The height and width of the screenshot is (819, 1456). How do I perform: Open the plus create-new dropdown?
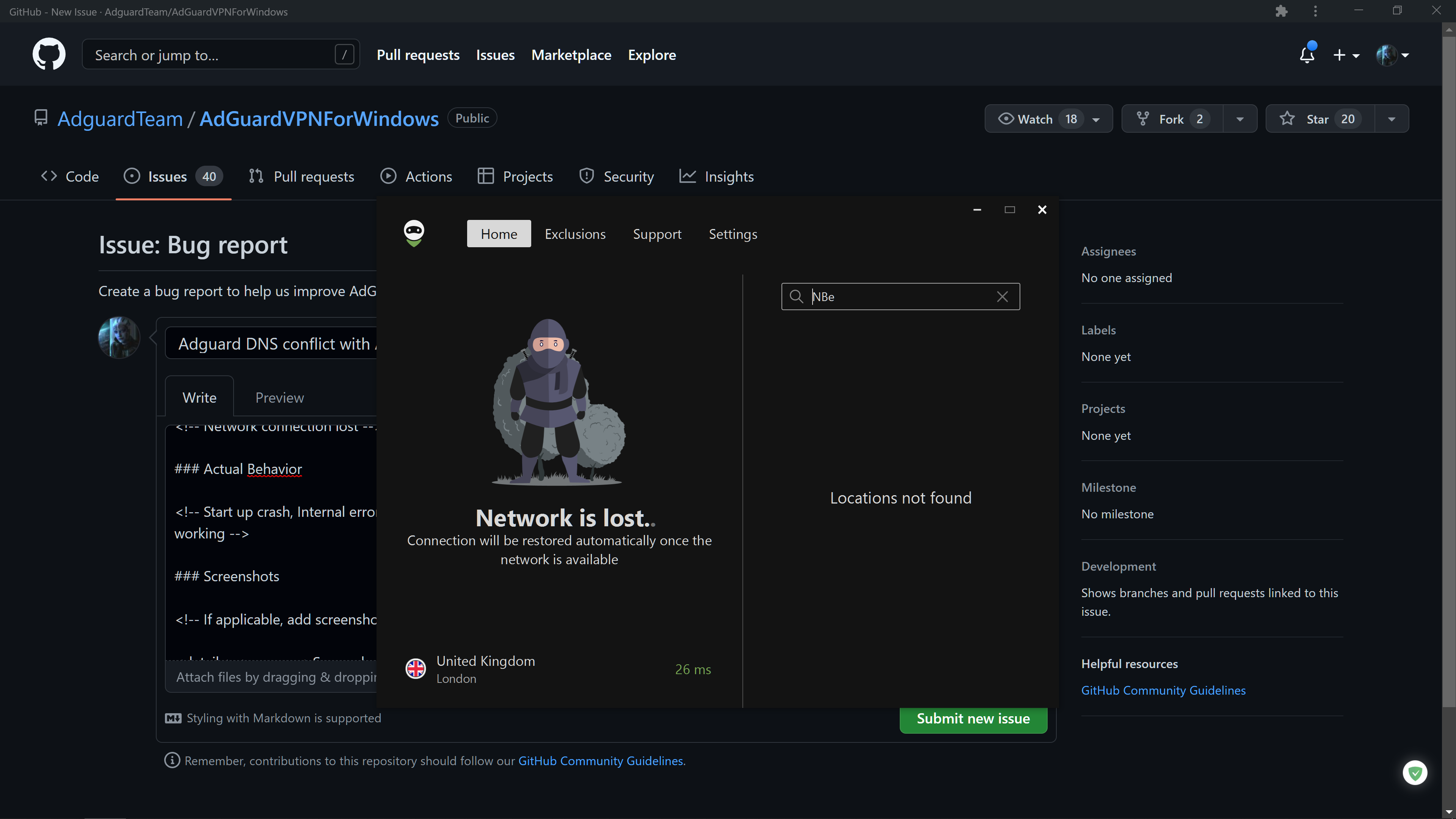pyautogui.click(x=1346, y=55)
